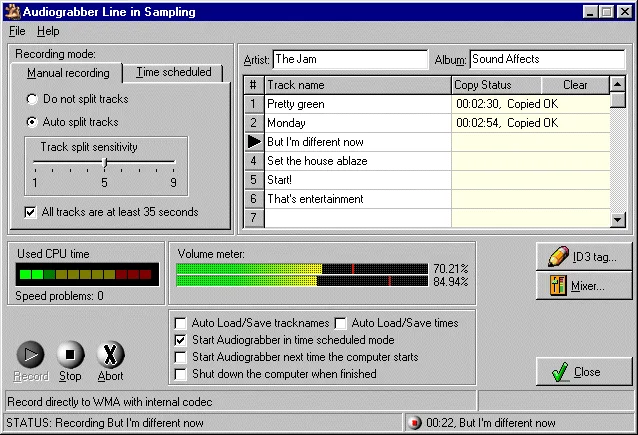This screenshot has height=435, width=638.
Task: Click the track list scroll down arrow
Action: coord(618,220)
